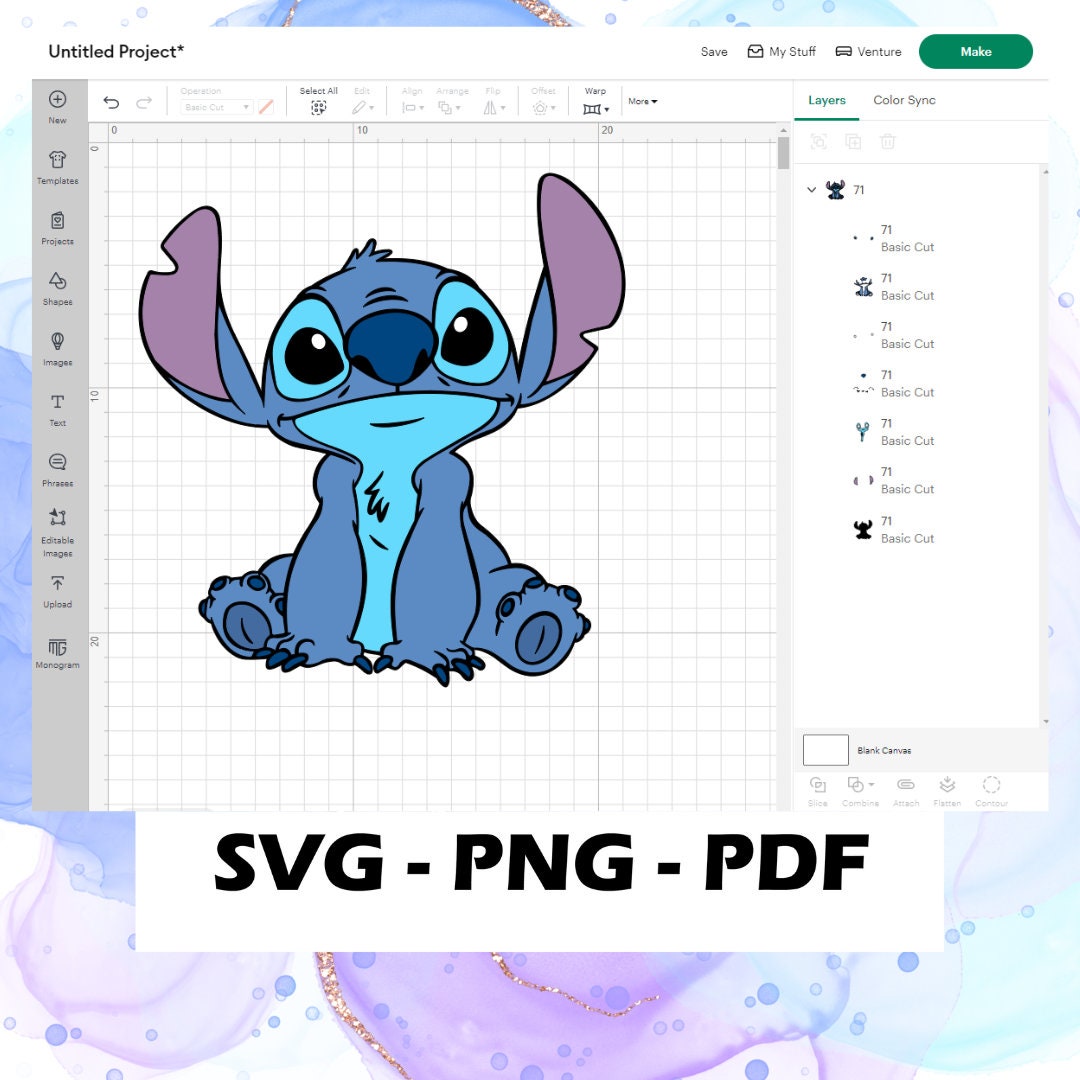The image size is (1080, 1080).
Task: Collapse the 71 layer group
Action: coord(812,190)
